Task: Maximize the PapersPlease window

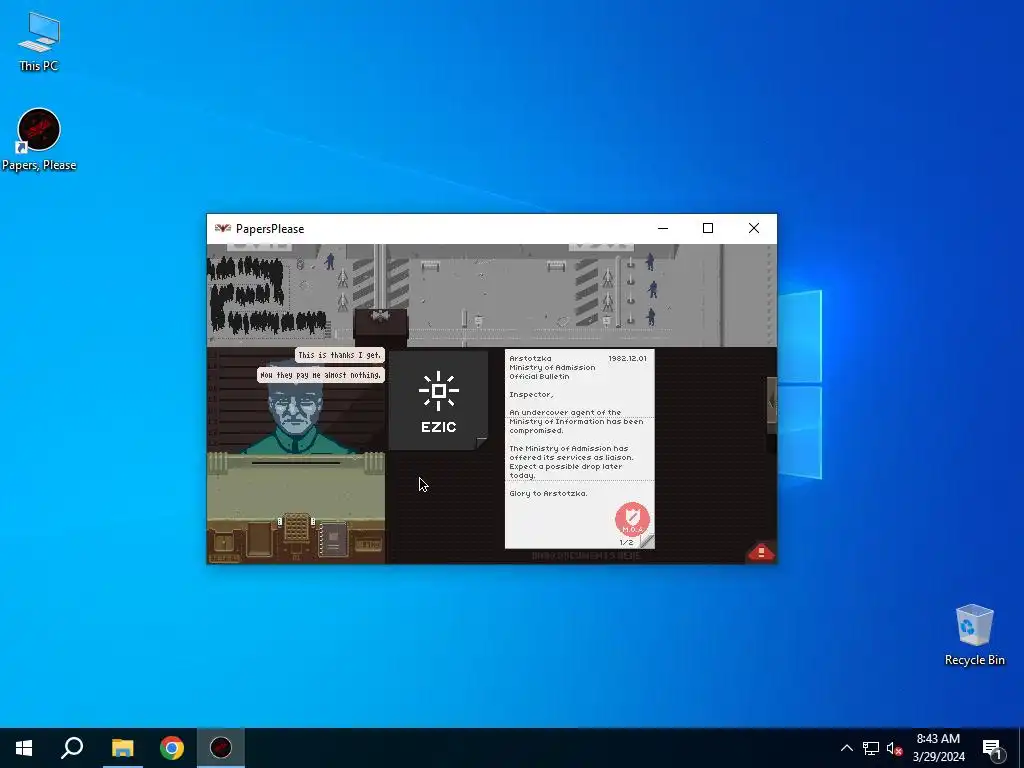Action: 708,229
